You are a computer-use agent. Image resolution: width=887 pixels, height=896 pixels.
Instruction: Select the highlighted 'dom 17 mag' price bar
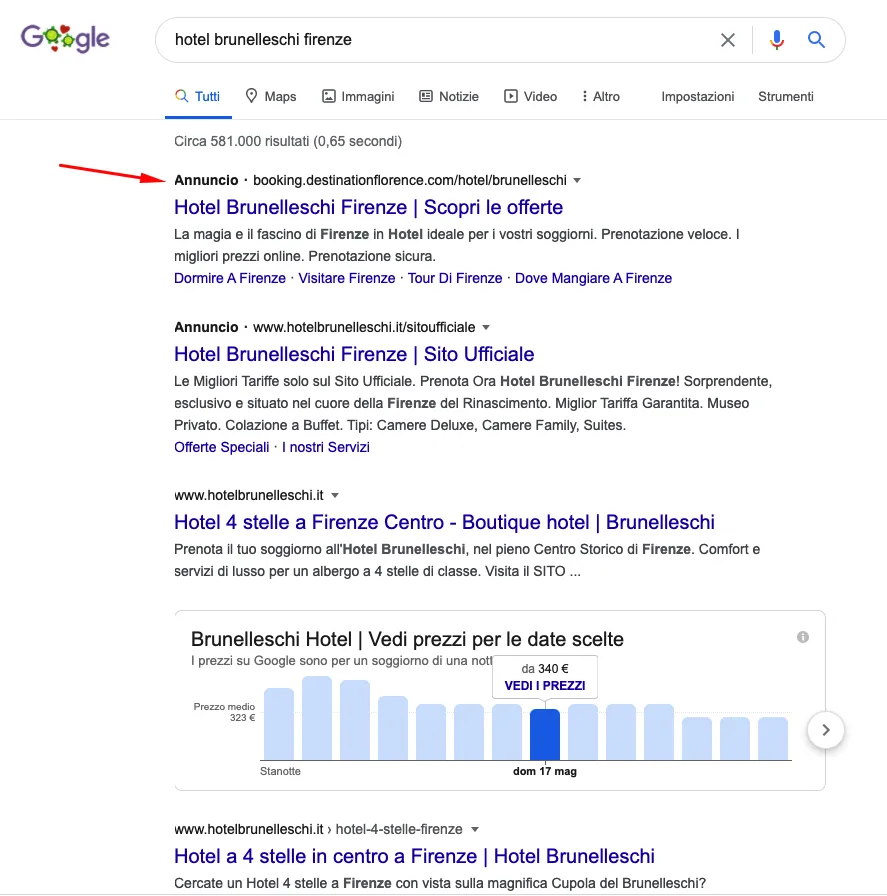(x=545, y=734)
